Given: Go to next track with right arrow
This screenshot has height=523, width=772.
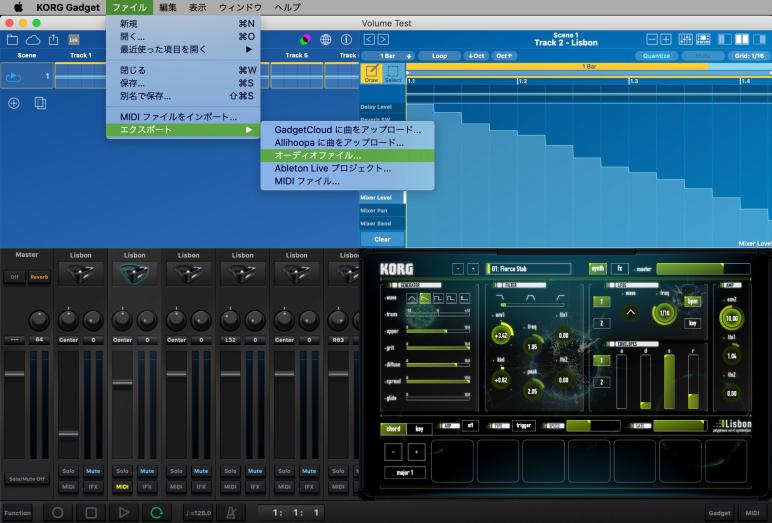Looking at the screenshot, I should pyautogui.click(x=383, y=40).
